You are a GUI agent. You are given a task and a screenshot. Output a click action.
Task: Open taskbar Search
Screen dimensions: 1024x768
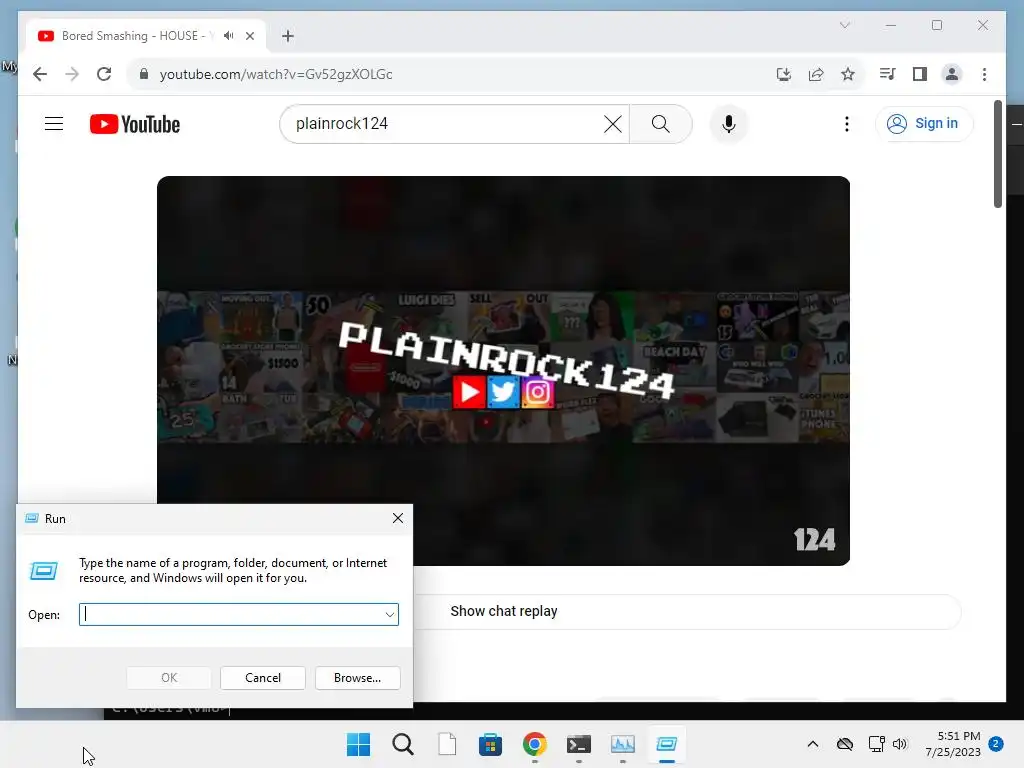[402, 744]
